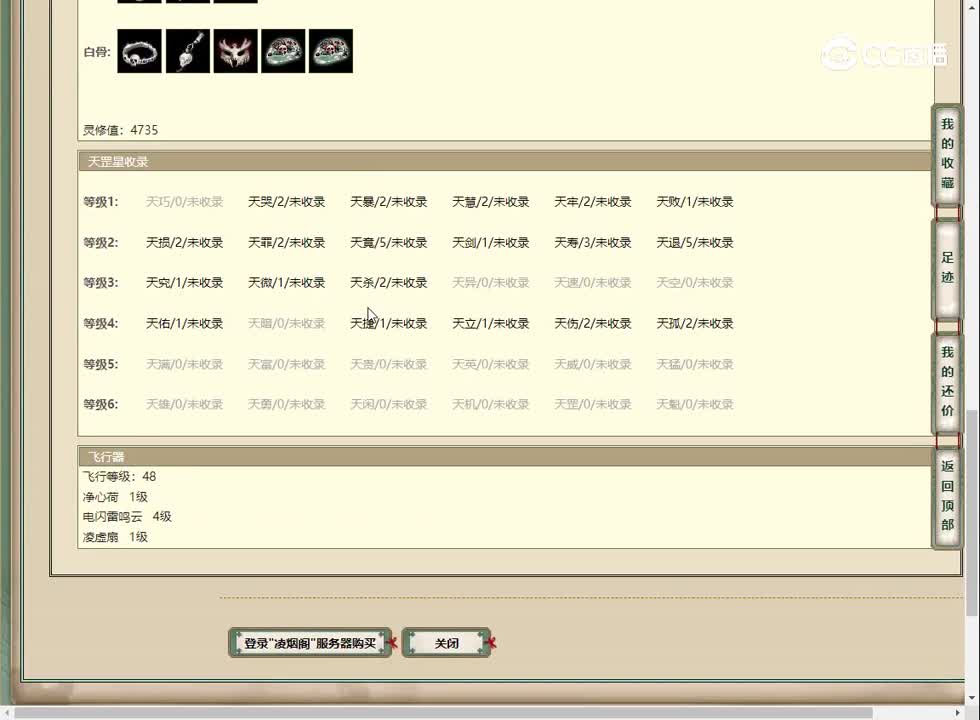Click the horizontal scrollbar right arrow

[958, 712]
